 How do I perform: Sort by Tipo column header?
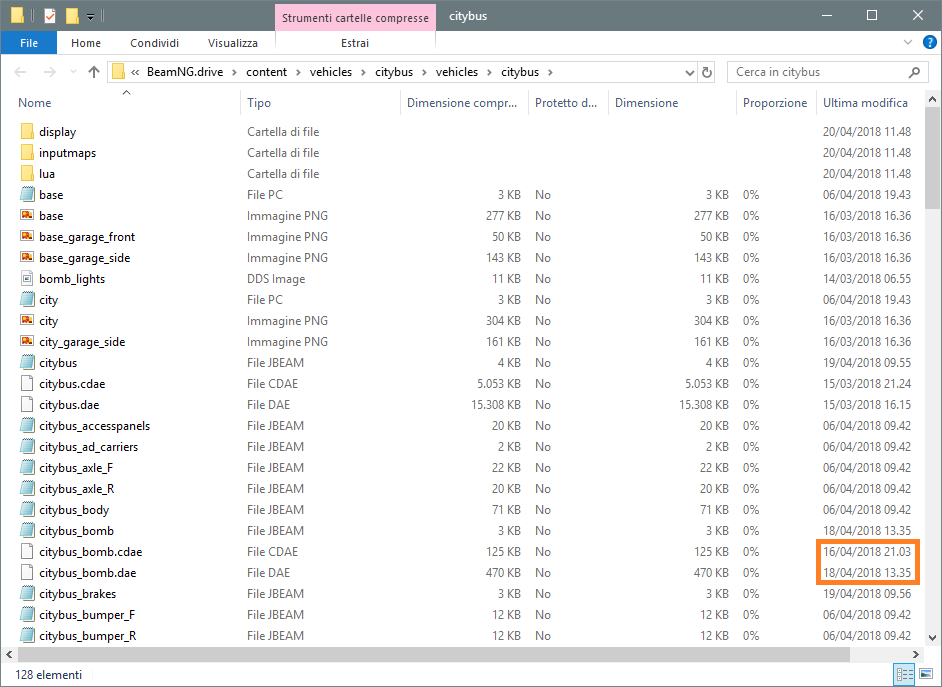(x=320, y=103)
